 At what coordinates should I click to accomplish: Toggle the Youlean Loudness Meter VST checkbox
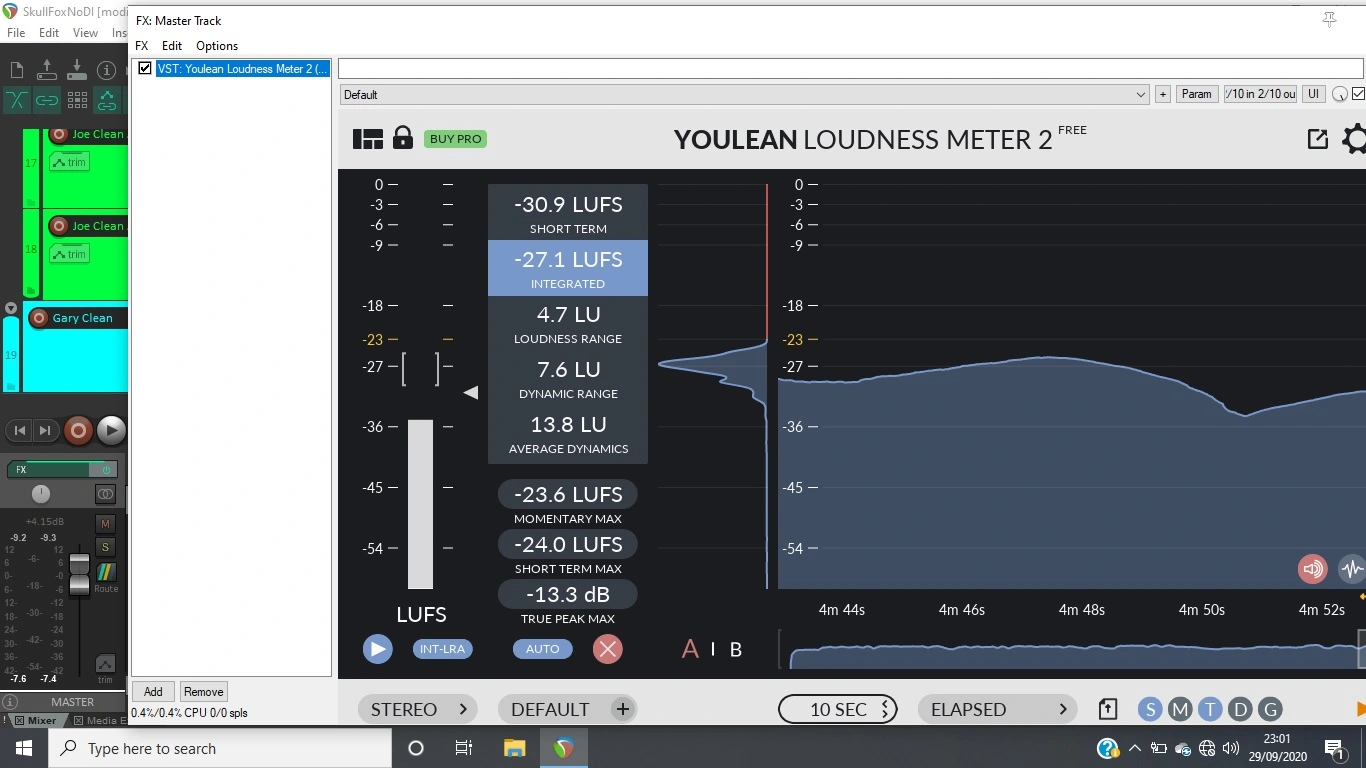point(145,69)
